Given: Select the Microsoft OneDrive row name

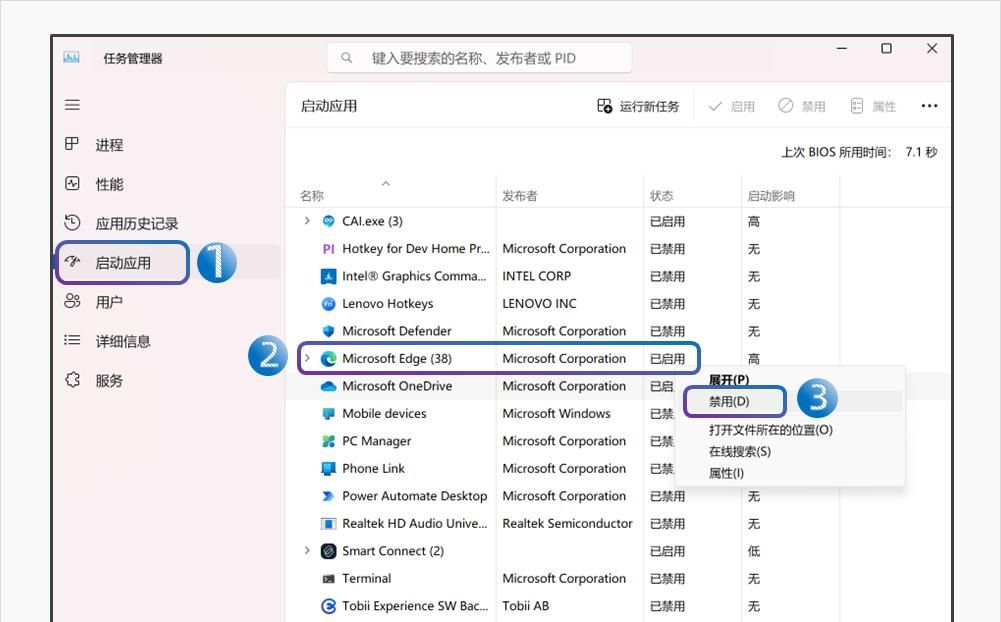Looking at the screenshot, I should click(397, 386).
